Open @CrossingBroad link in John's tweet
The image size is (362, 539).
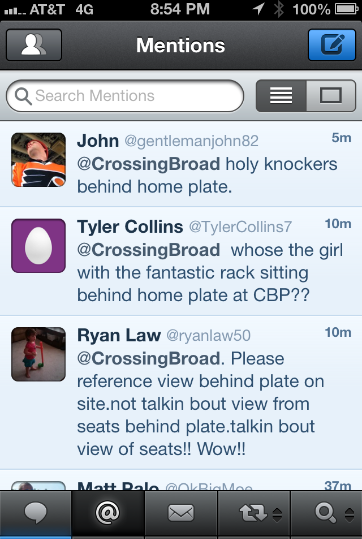pyautogui.click(x=148, y=164)
